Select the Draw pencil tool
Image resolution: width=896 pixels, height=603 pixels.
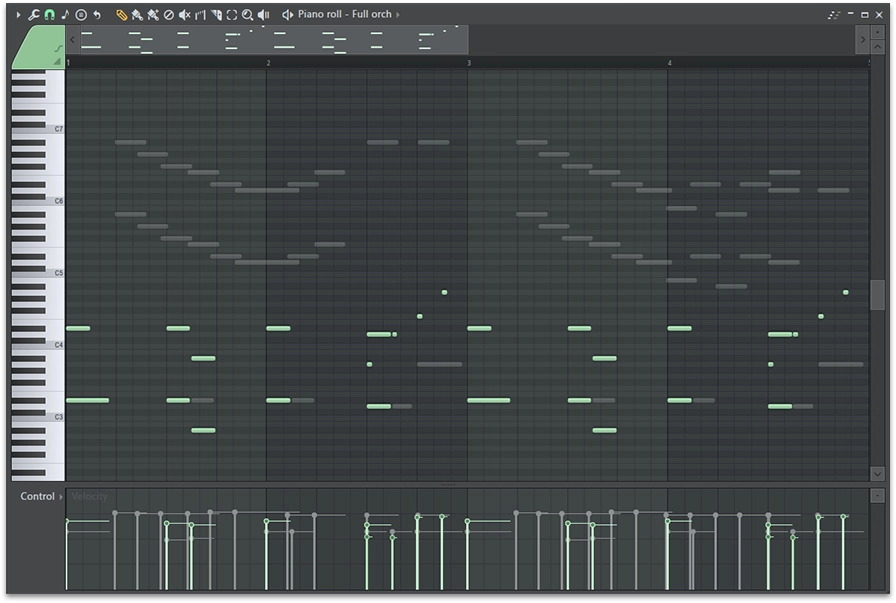point(121,15)
